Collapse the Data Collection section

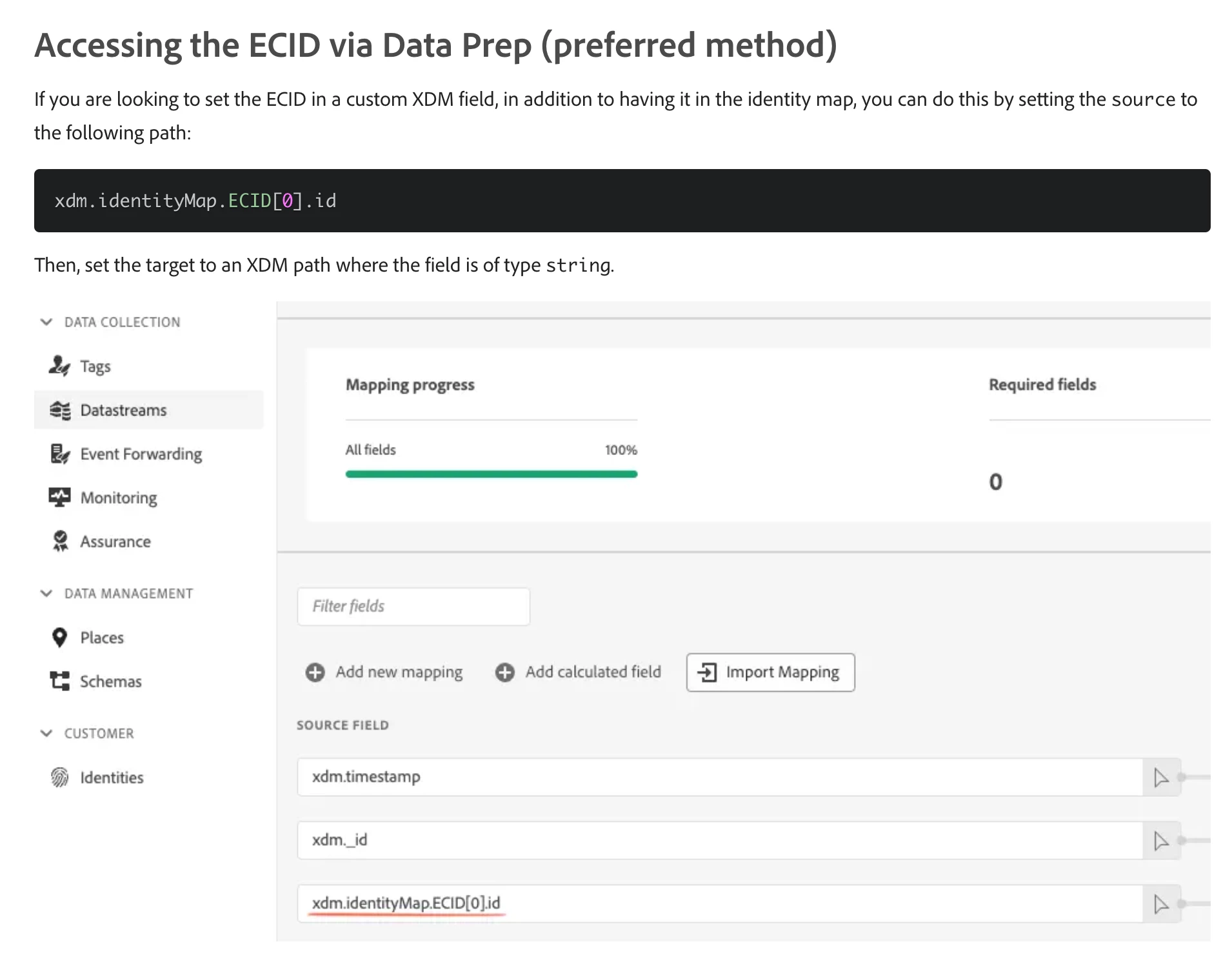pos(46,322)
